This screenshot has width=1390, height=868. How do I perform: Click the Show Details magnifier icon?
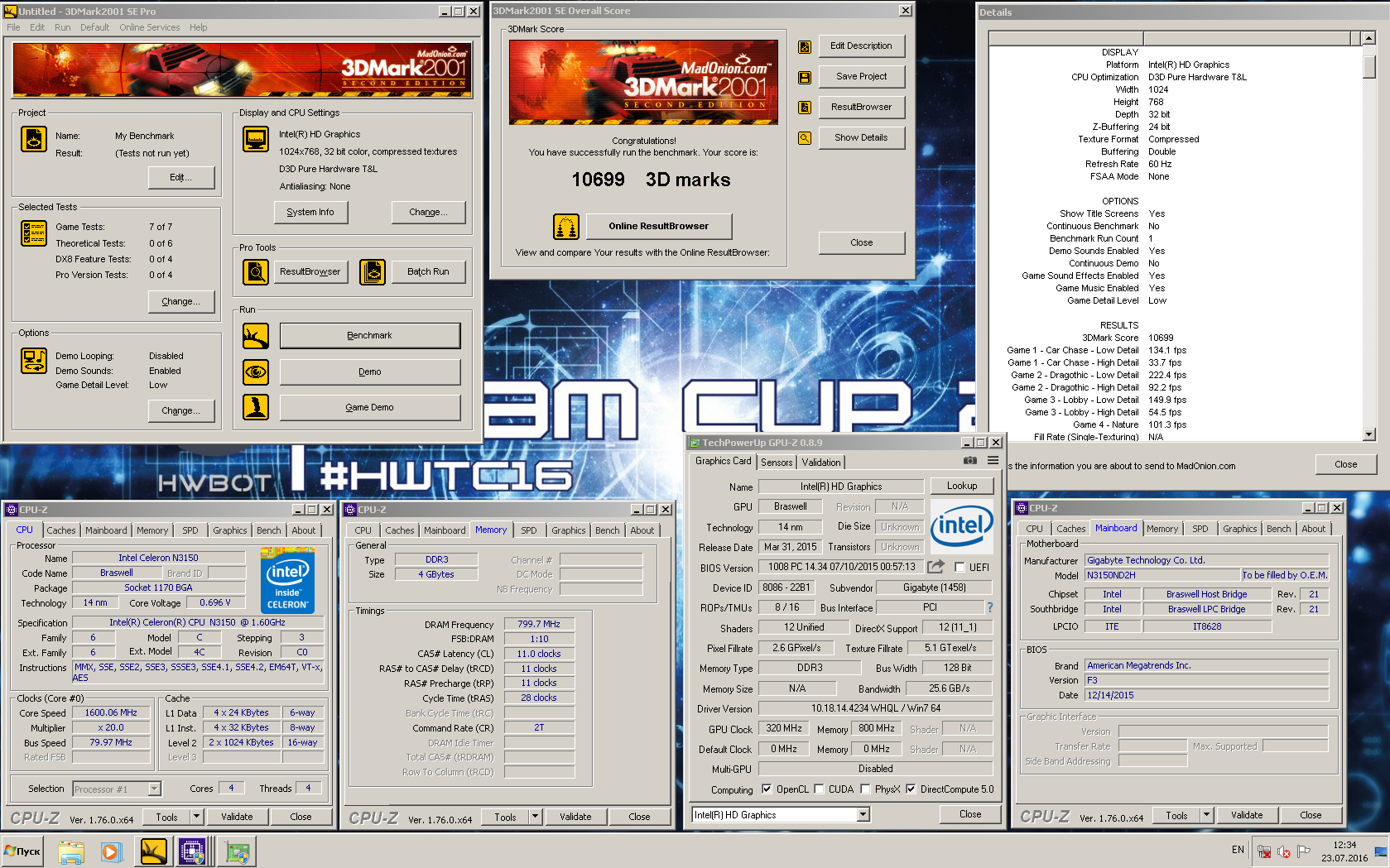805,138
